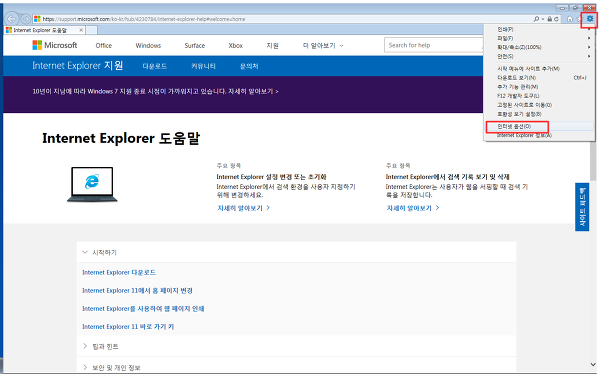Image resolution: width=600 pixels, height=377 pixels.
Task: Open Internet Explorer를 사용하여 웹 페이지 인쇄 link
Action: (143, 308)
